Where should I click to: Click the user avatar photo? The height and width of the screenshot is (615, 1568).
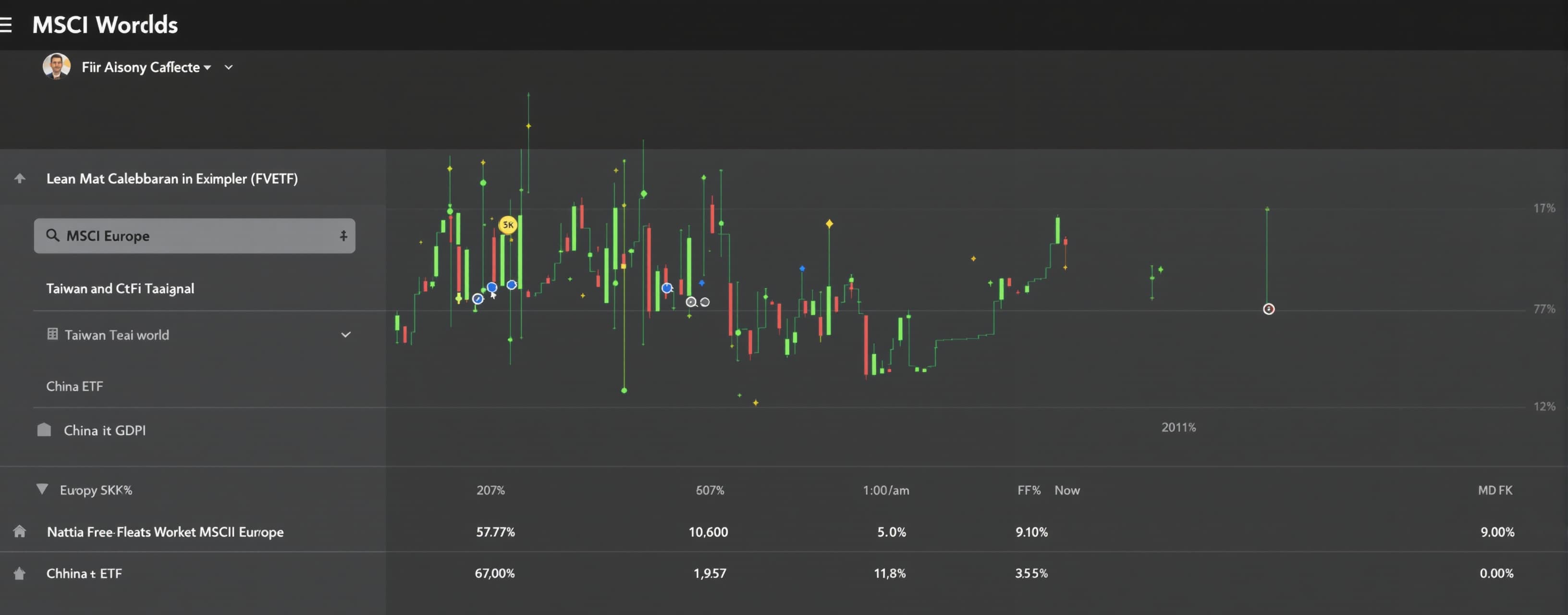(x=56, y=66)
